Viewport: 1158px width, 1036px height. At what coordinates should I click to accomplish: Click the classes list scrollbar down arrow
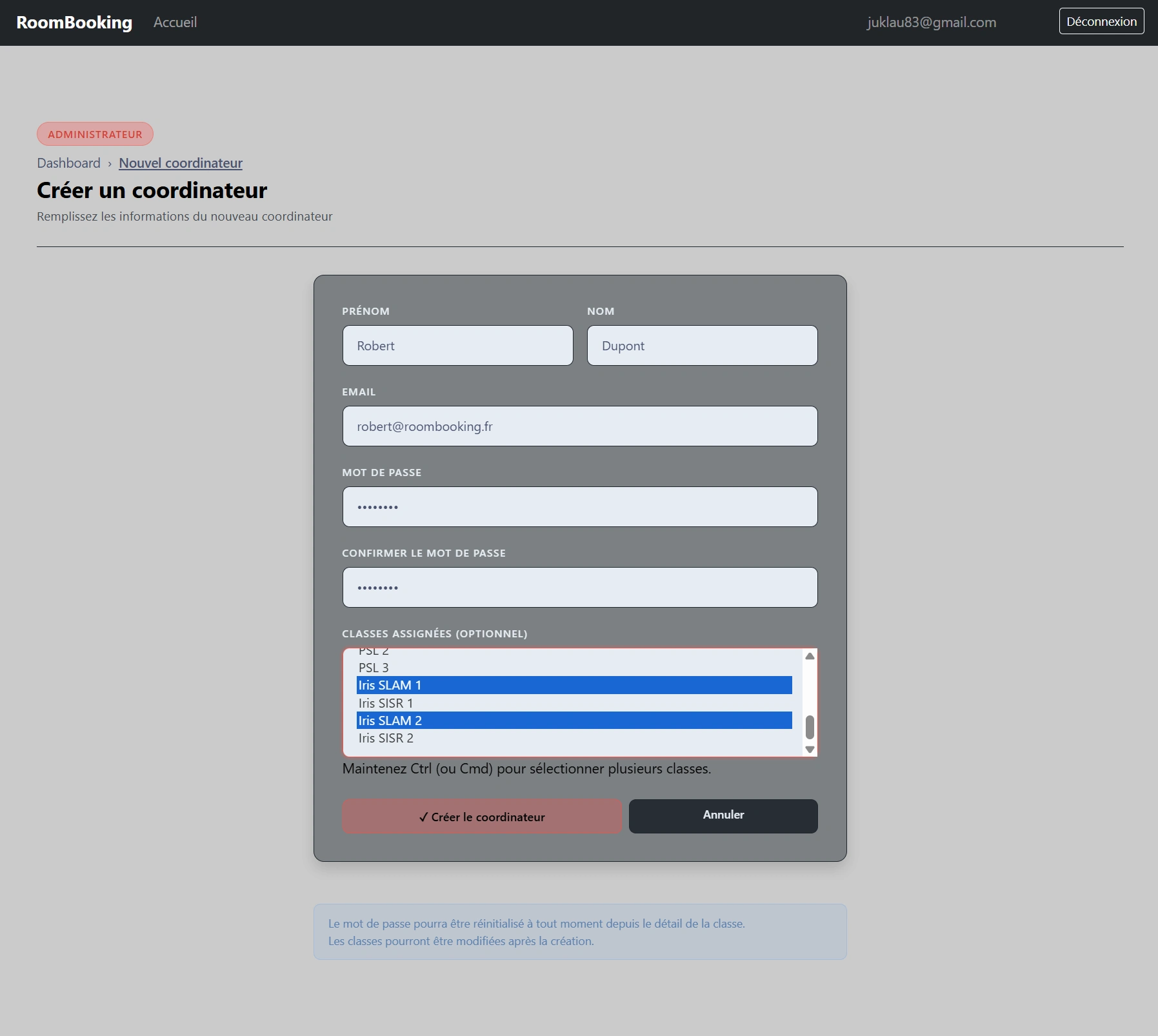click(x=810, y=750)
